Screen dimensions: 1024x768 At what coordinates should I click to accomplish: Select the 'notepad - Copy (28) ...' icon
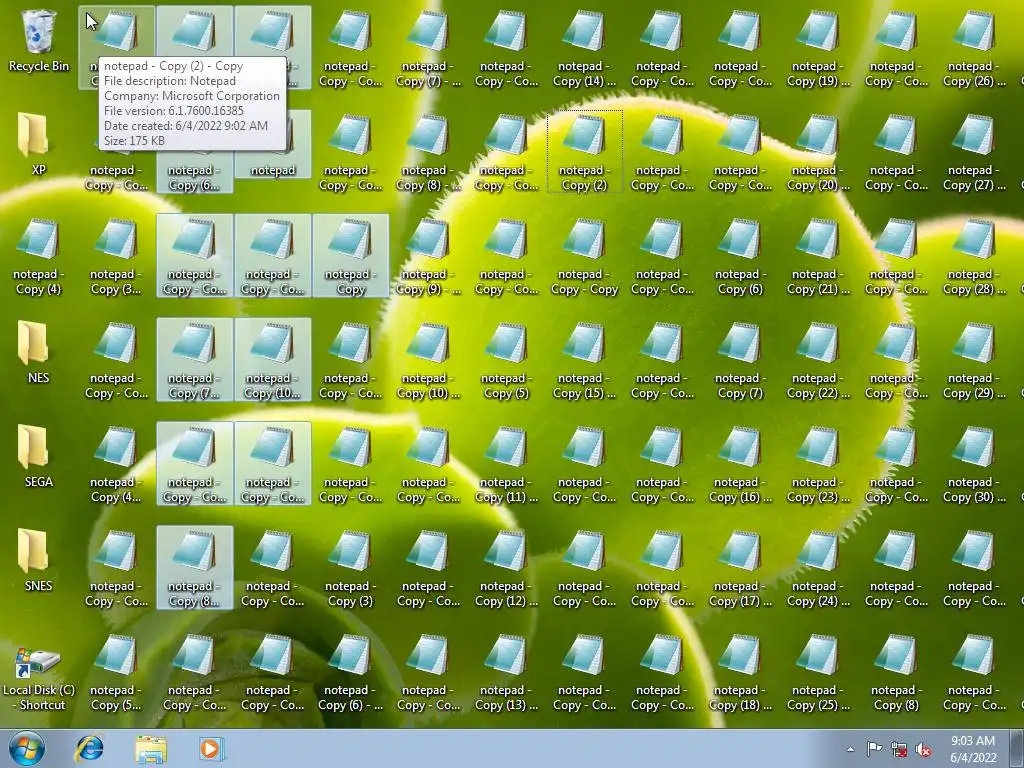click(974, 256)
